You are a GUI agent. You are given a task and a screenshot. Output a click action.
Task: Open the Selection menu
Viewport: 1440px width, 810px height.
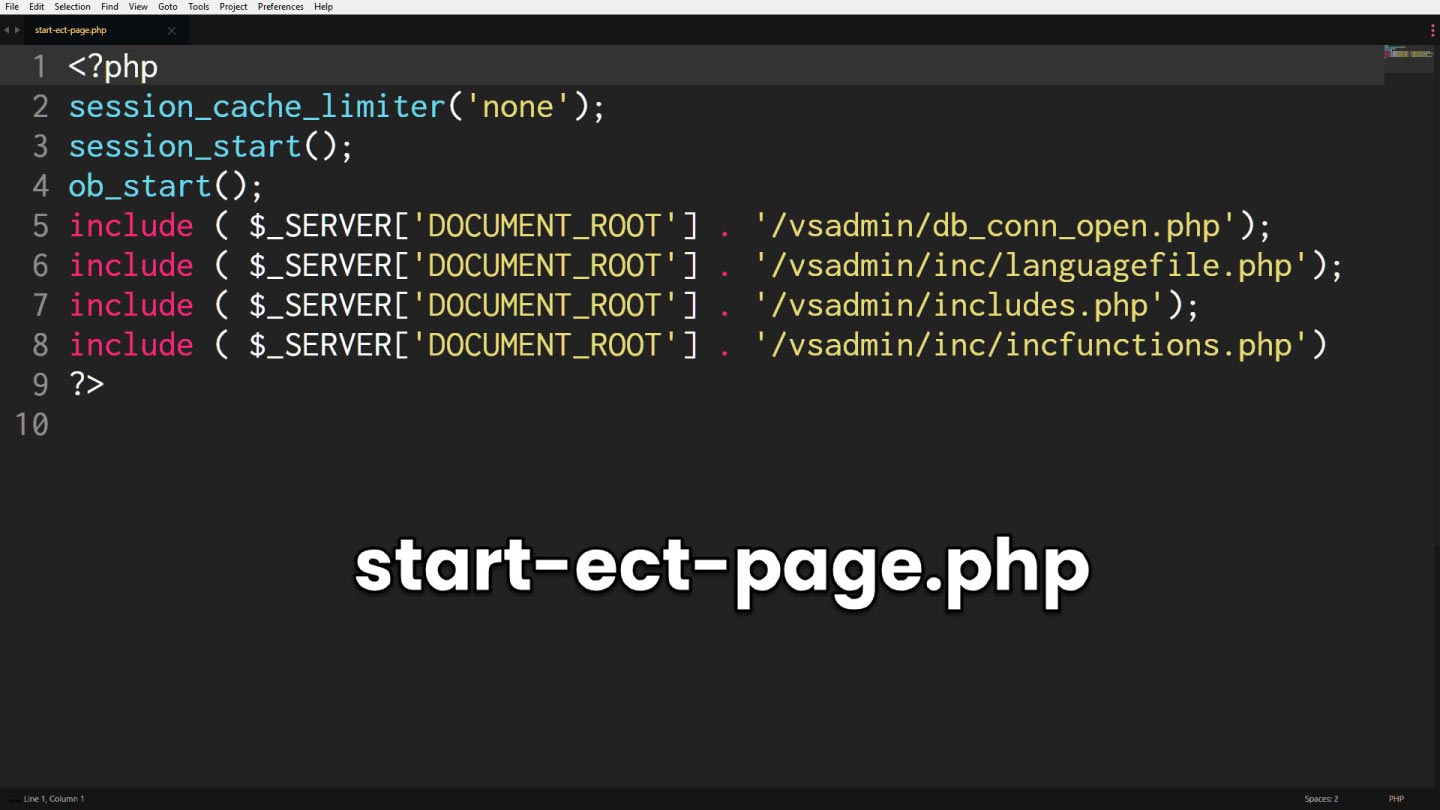(x=72, y=7)
